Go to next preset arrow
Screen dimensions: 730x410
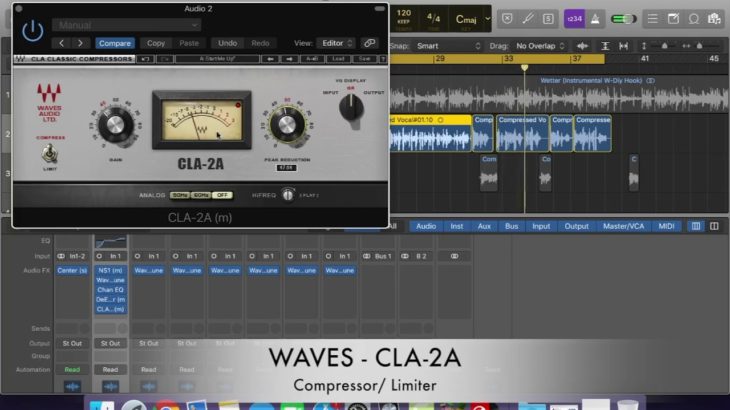pyautogui.click(x=80, y=43)
